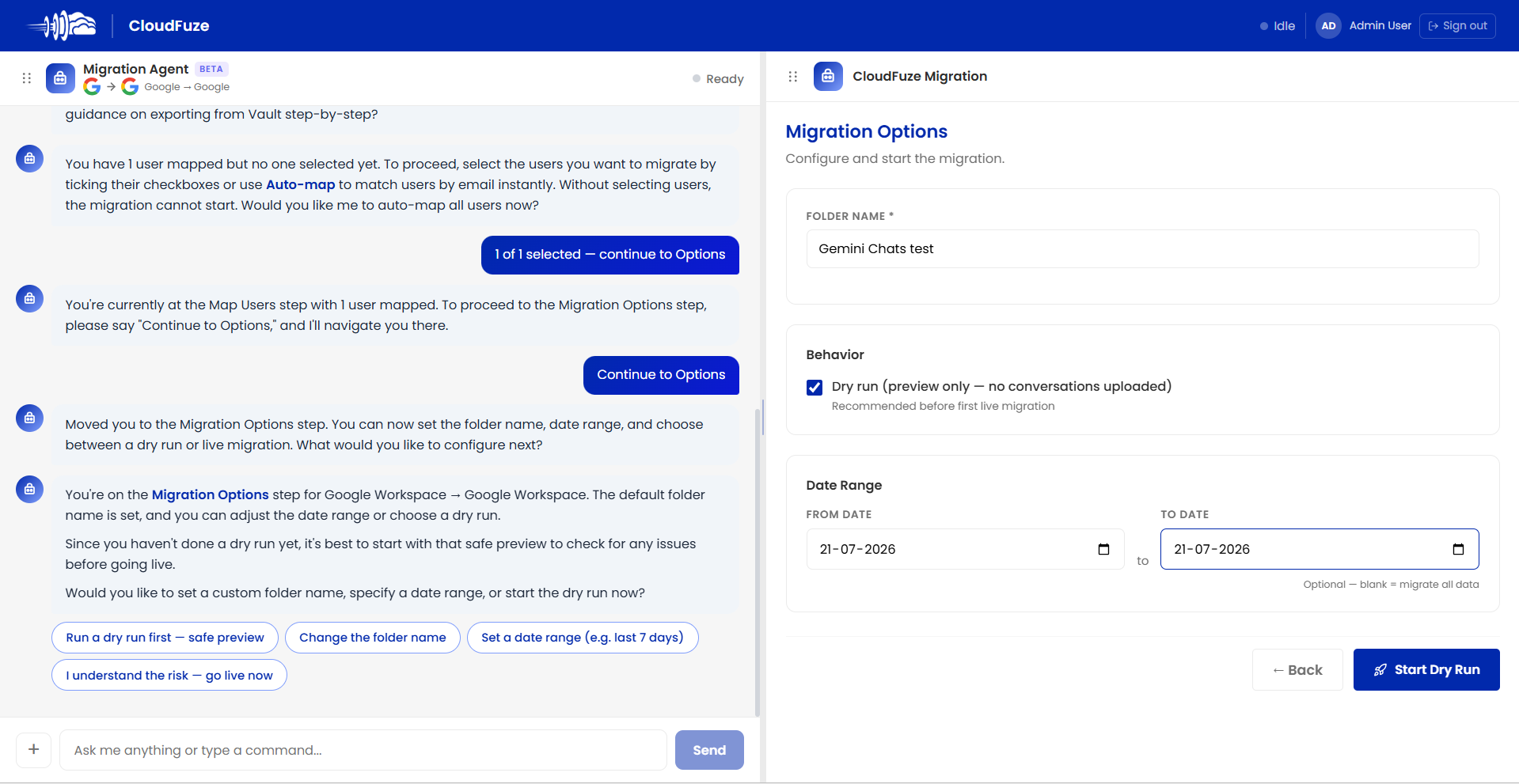
Task: Click the bot avatar beside 'You're currently at the Map Users'
Action: click(x=29, y=298)
